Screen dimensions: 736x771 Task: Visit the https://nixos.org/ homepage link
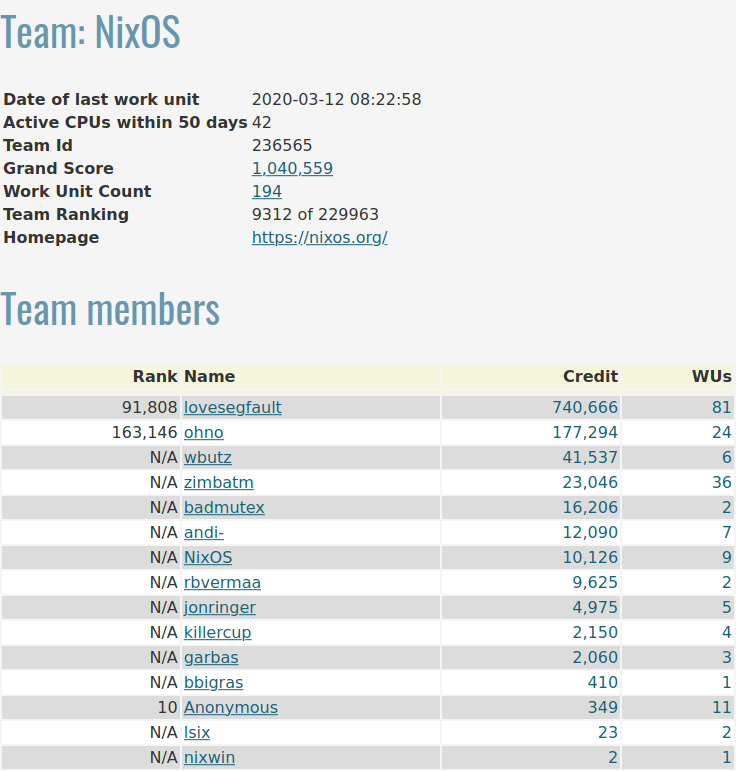[320, 238]
